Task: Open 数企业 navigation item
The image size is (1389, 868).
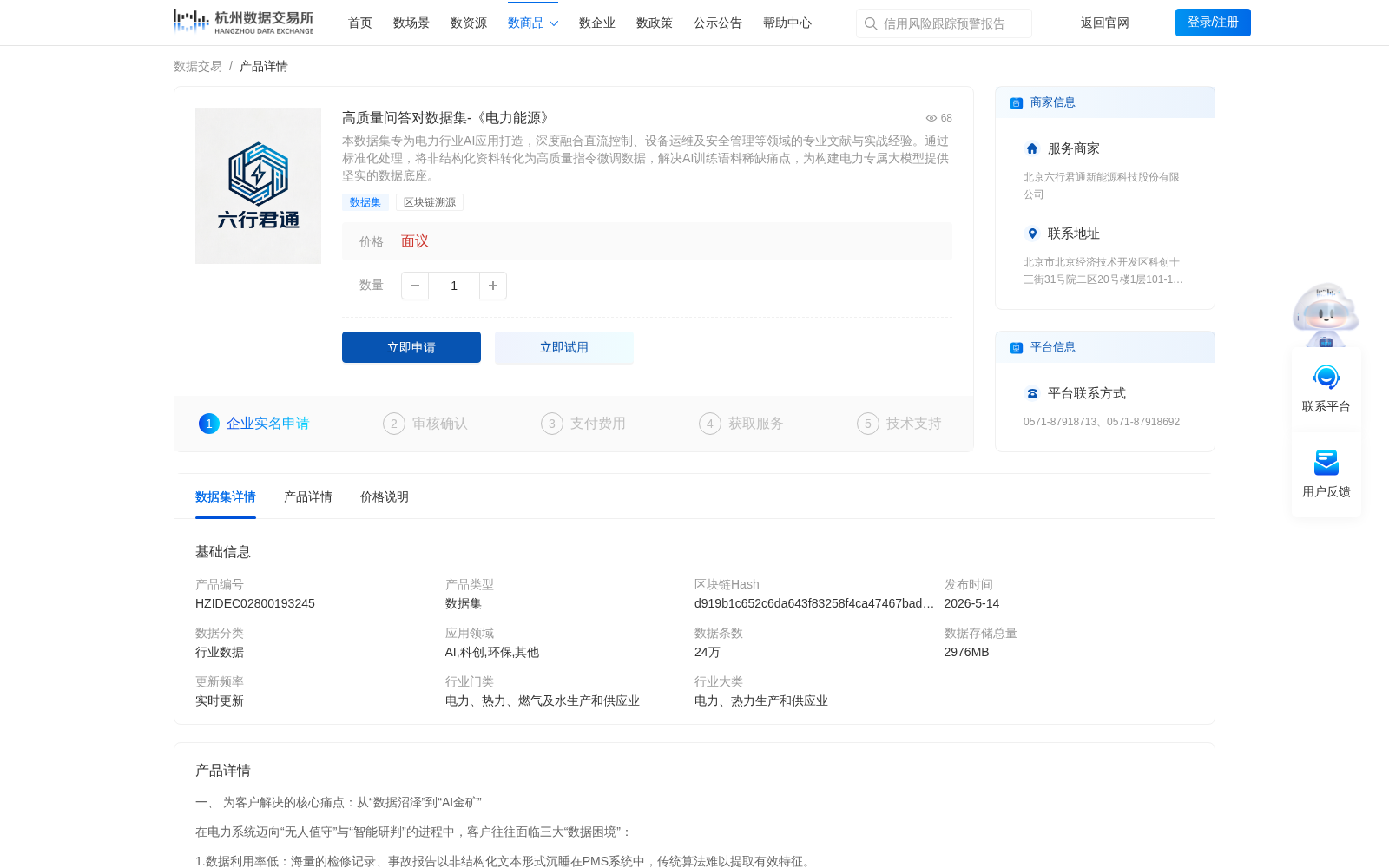Action: [597, 23]
